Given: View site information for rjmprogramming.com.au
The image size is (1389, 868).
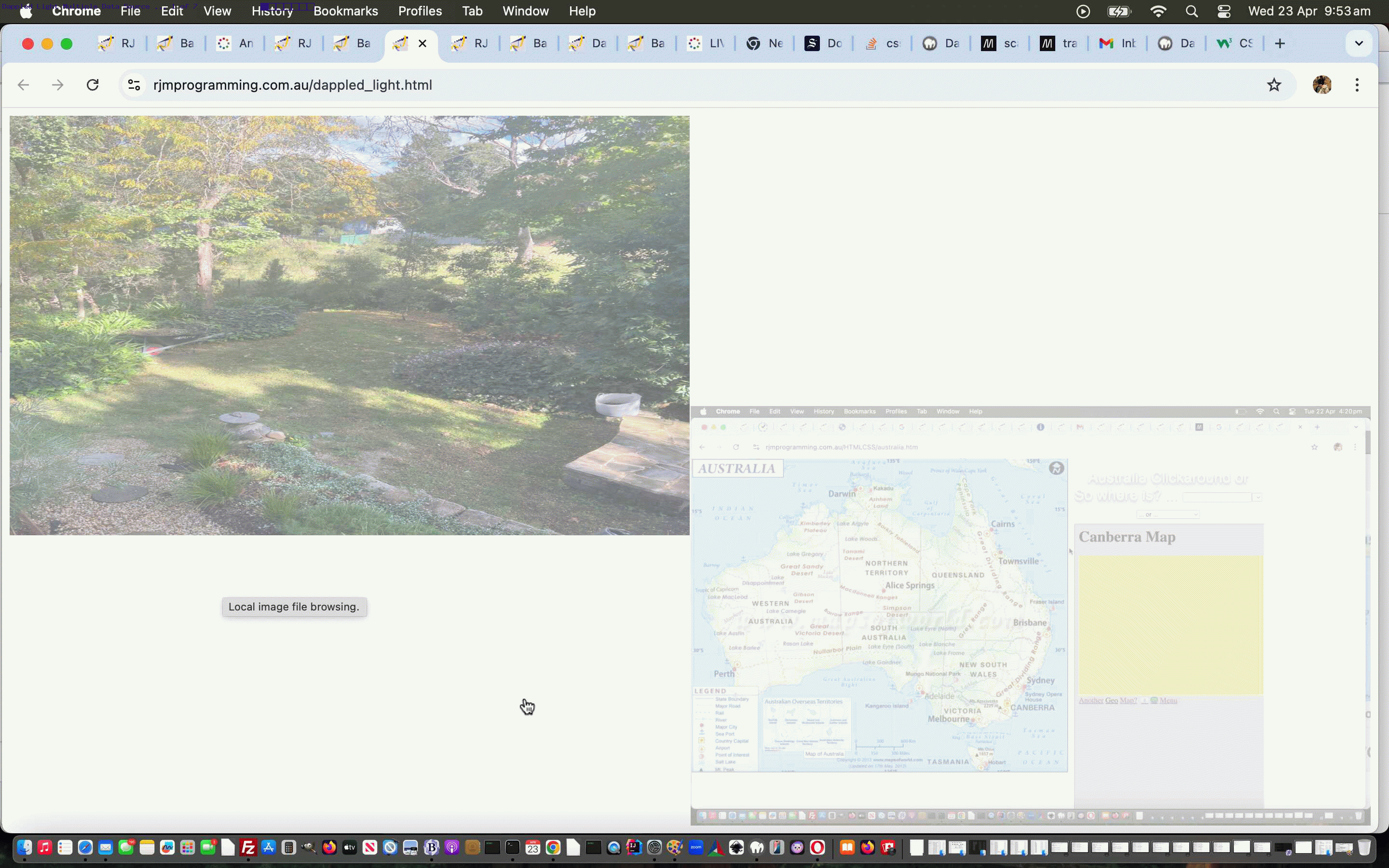Looking at the screenshot, I should (134, 85).
